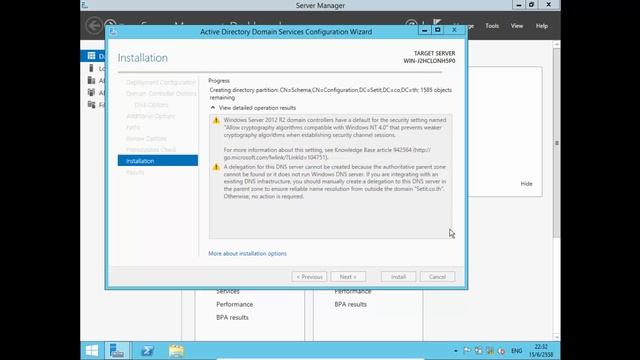Open the Help menu in Server Manager

[x=542, y=26]
